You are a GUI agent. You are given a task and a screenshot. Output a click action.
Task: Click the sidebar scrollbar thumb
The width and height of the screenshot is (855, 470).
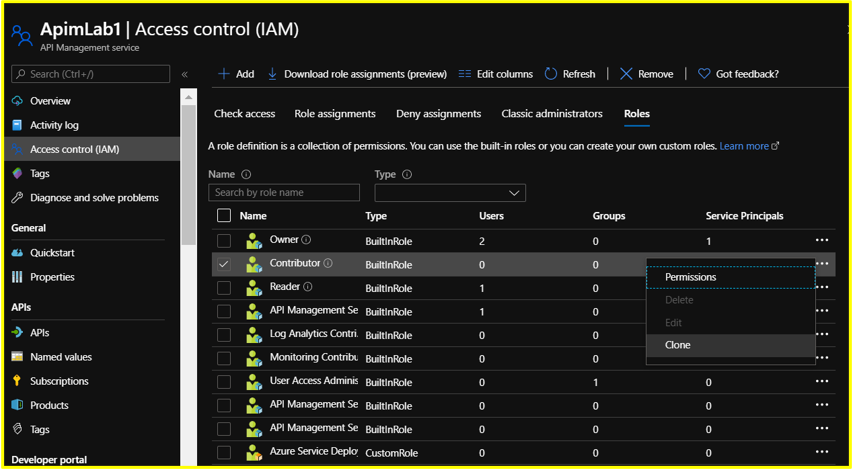(x=189, y=174)
